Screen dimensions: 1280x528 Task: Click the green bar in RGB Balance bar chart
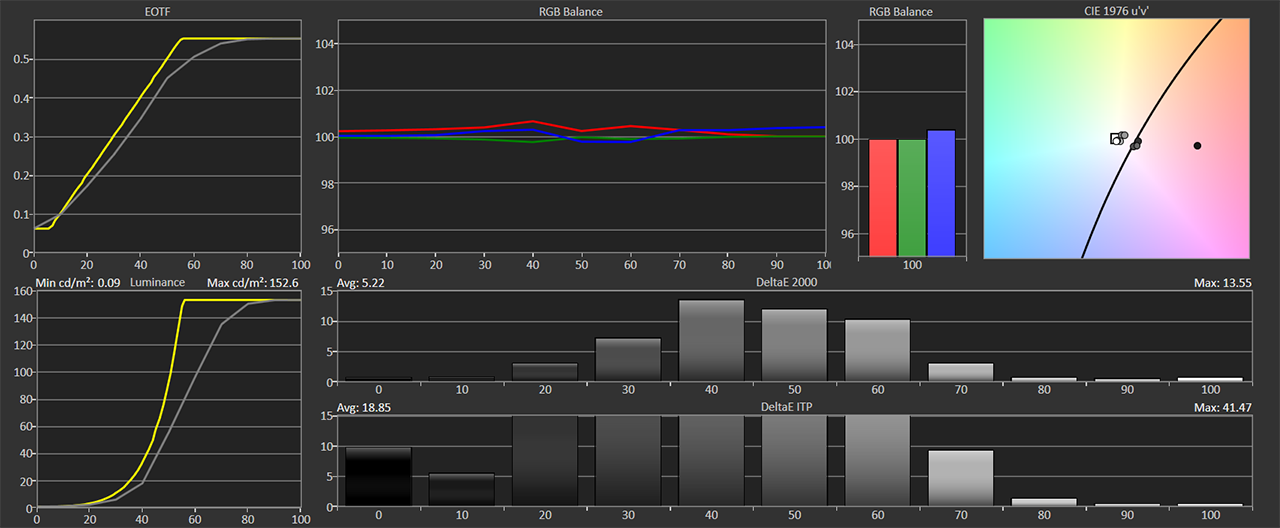[912, 197]
